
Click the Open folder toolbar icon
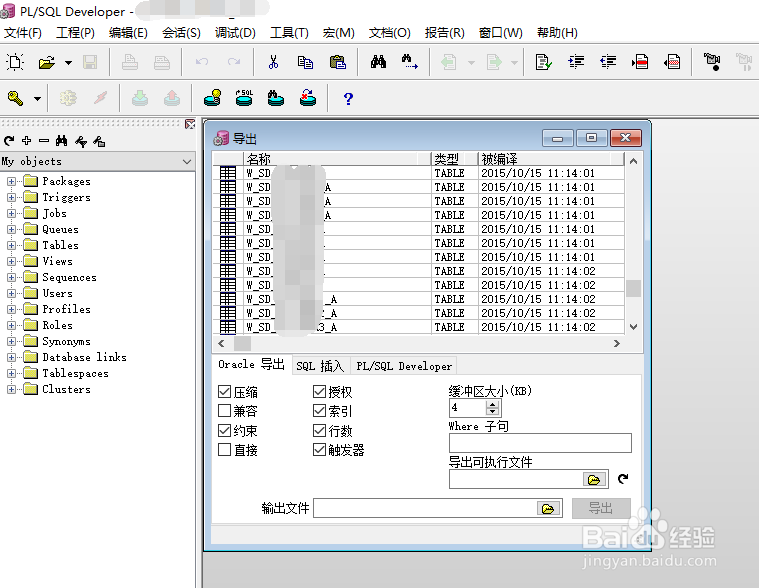tap(46, 62)
